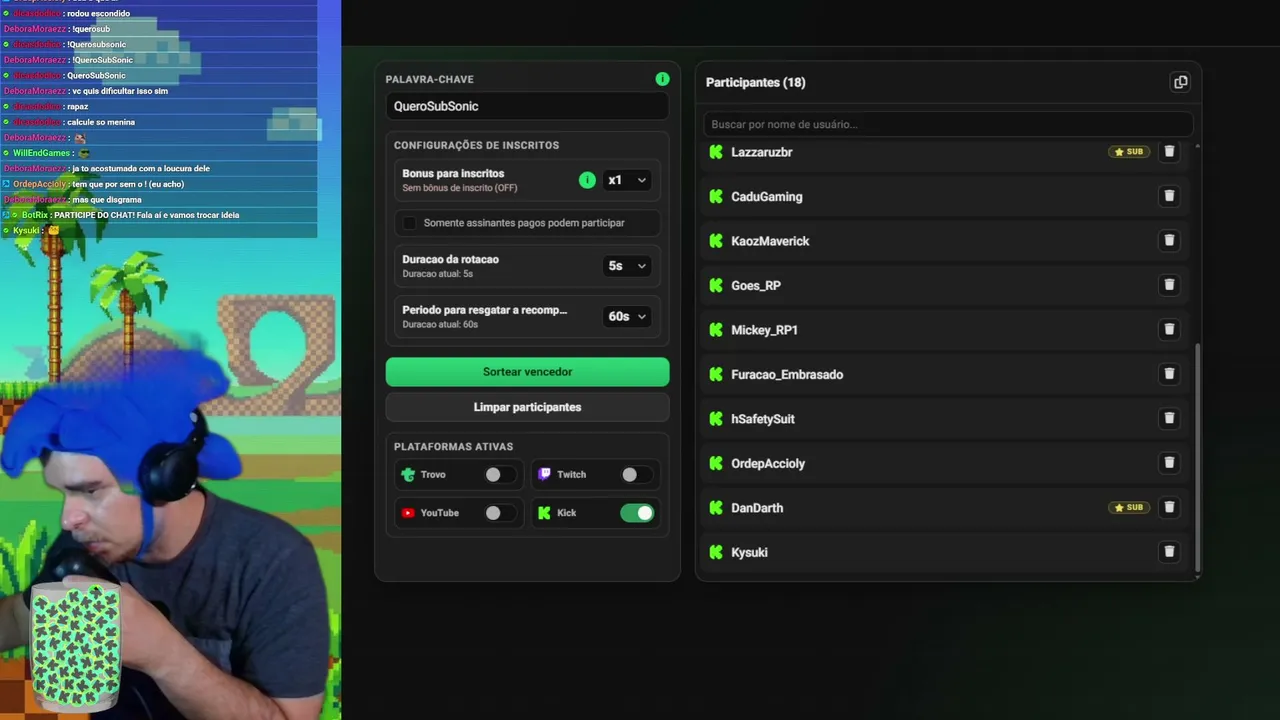Click participant name CaduGaming

pos(767,197)
